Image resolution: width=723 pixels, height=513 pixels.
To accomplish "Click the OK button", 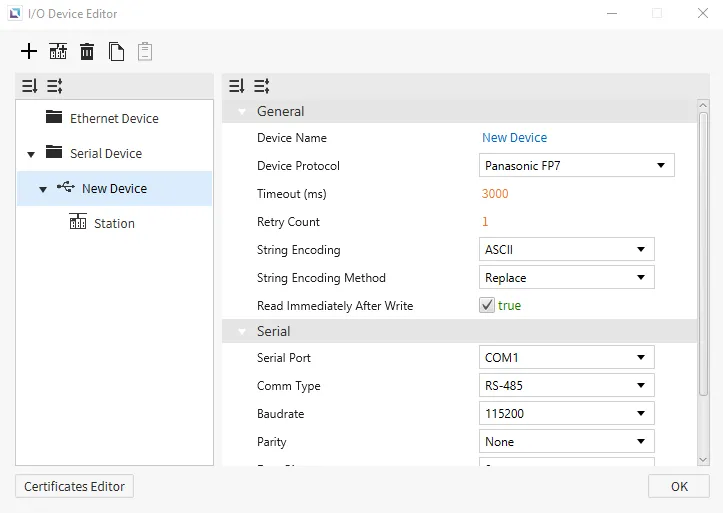I will pos(678,486).
